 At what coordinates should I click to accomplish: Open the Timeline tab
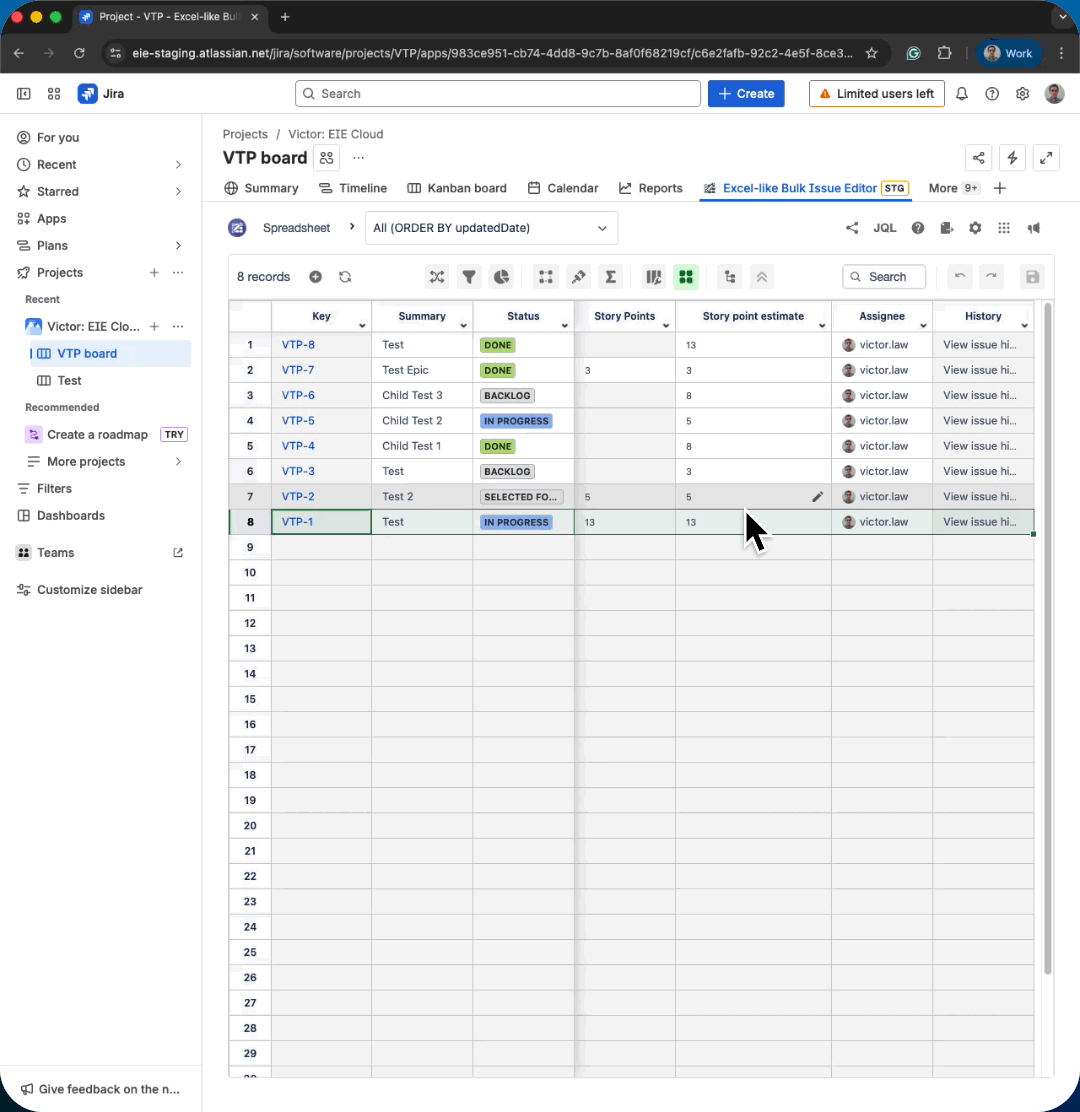(353, 188)
